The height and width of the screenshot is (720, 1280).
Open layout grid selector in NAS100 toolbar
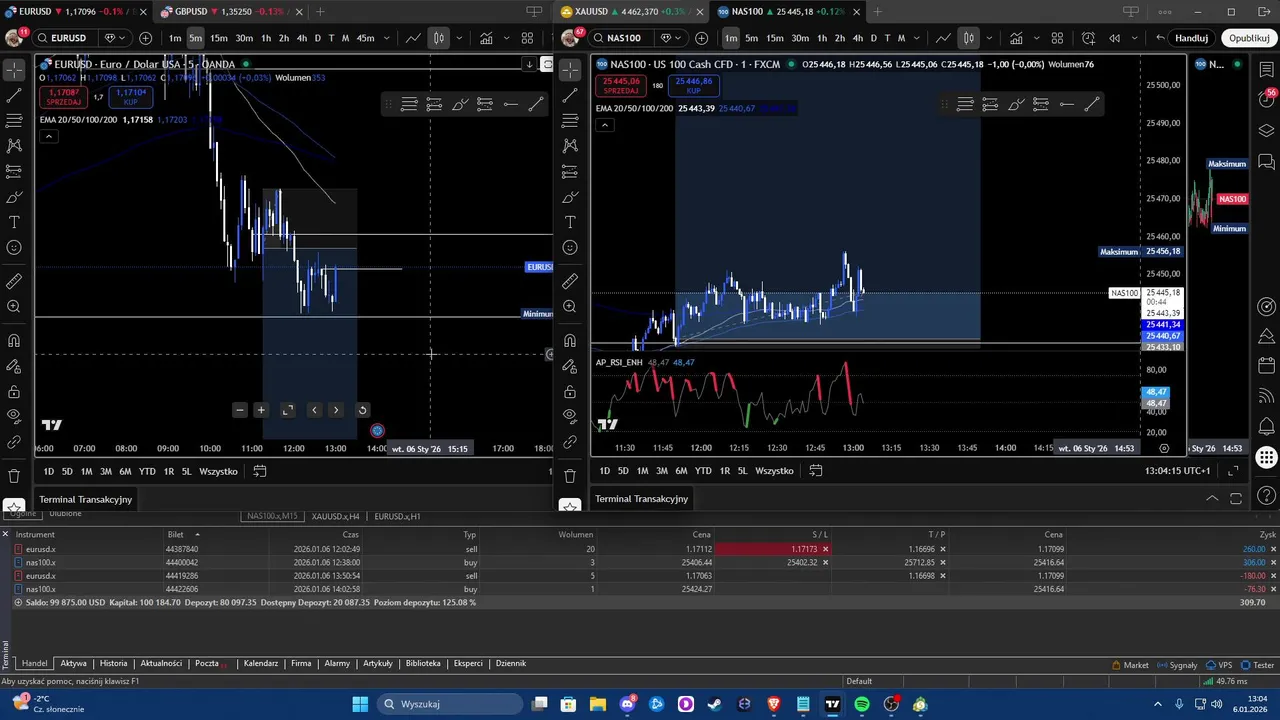pos(1057,38)
